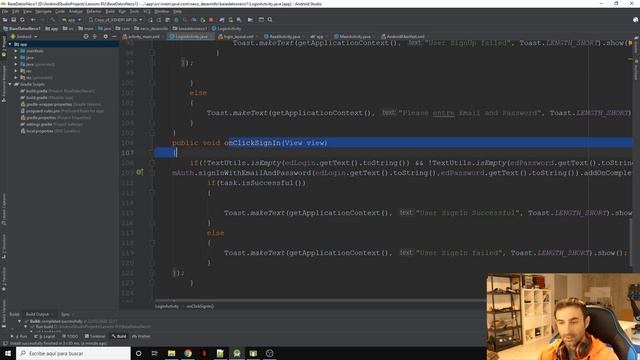Open the device selector dropdown
This screenshot has height=360, width=640.
point(116,20)
